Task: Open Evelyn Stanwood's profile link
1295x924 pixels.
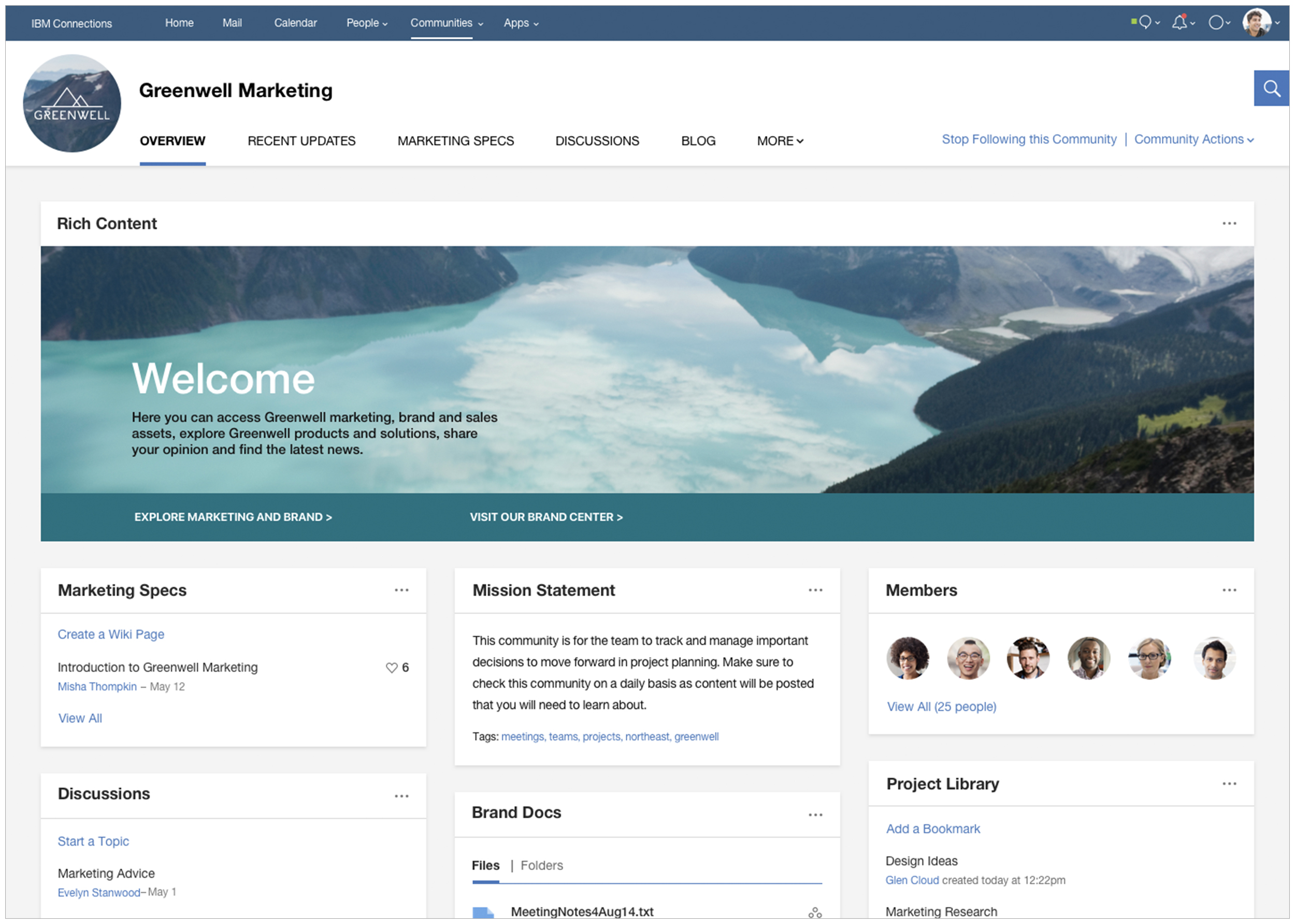Action: coord(99,893)
